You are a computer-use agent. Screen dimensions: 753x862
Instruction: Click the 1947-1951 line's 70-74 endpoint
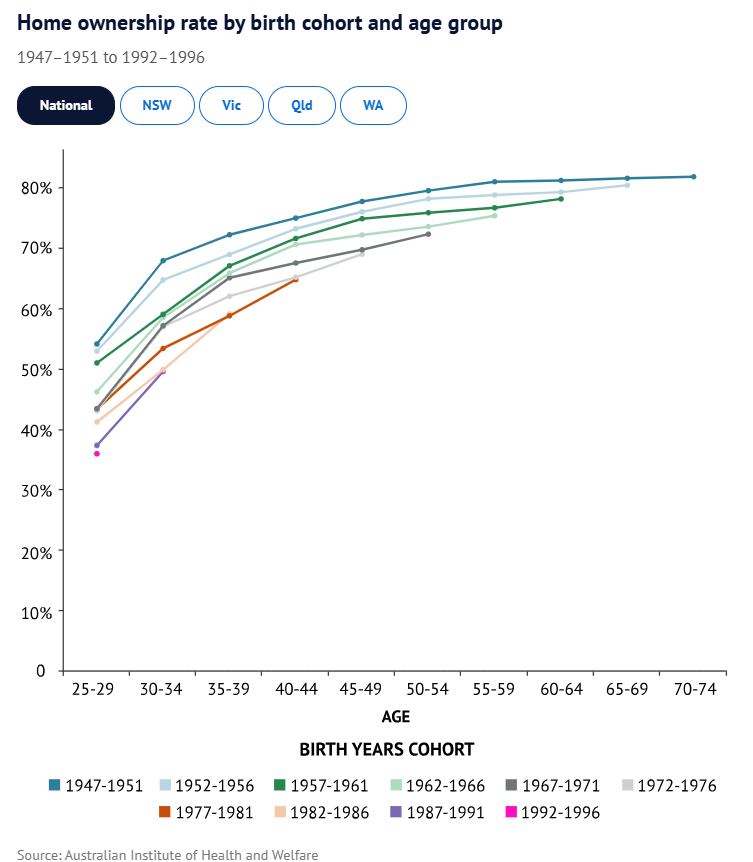tap(693, 177)
